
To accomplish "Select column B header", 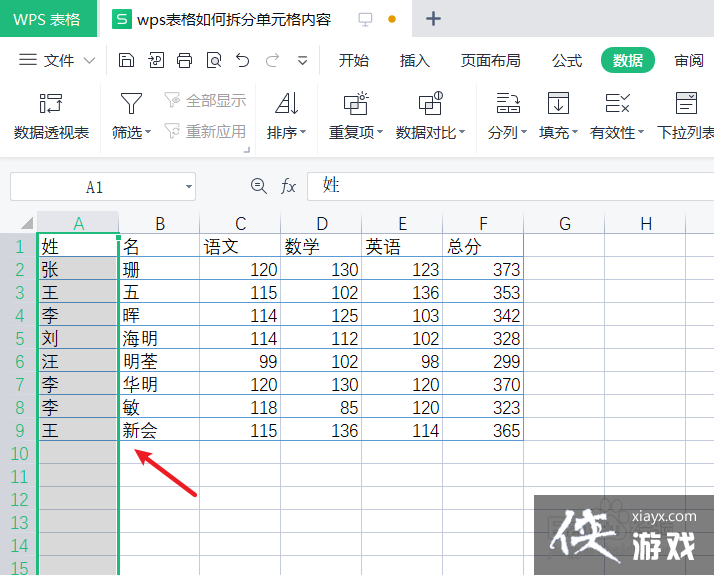I will point(159,223).
